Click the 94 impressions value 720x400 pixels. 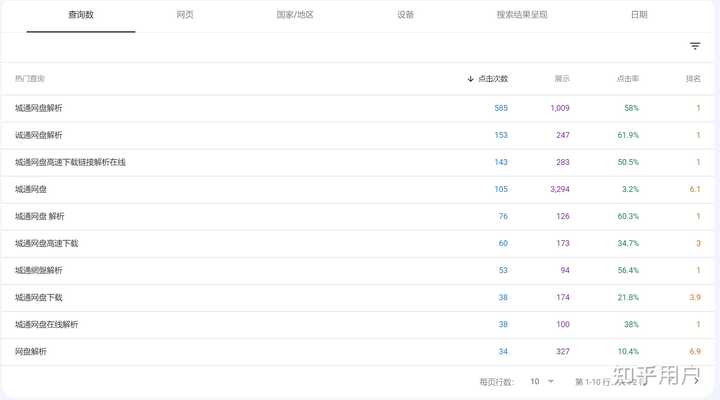tap(565, 270)
